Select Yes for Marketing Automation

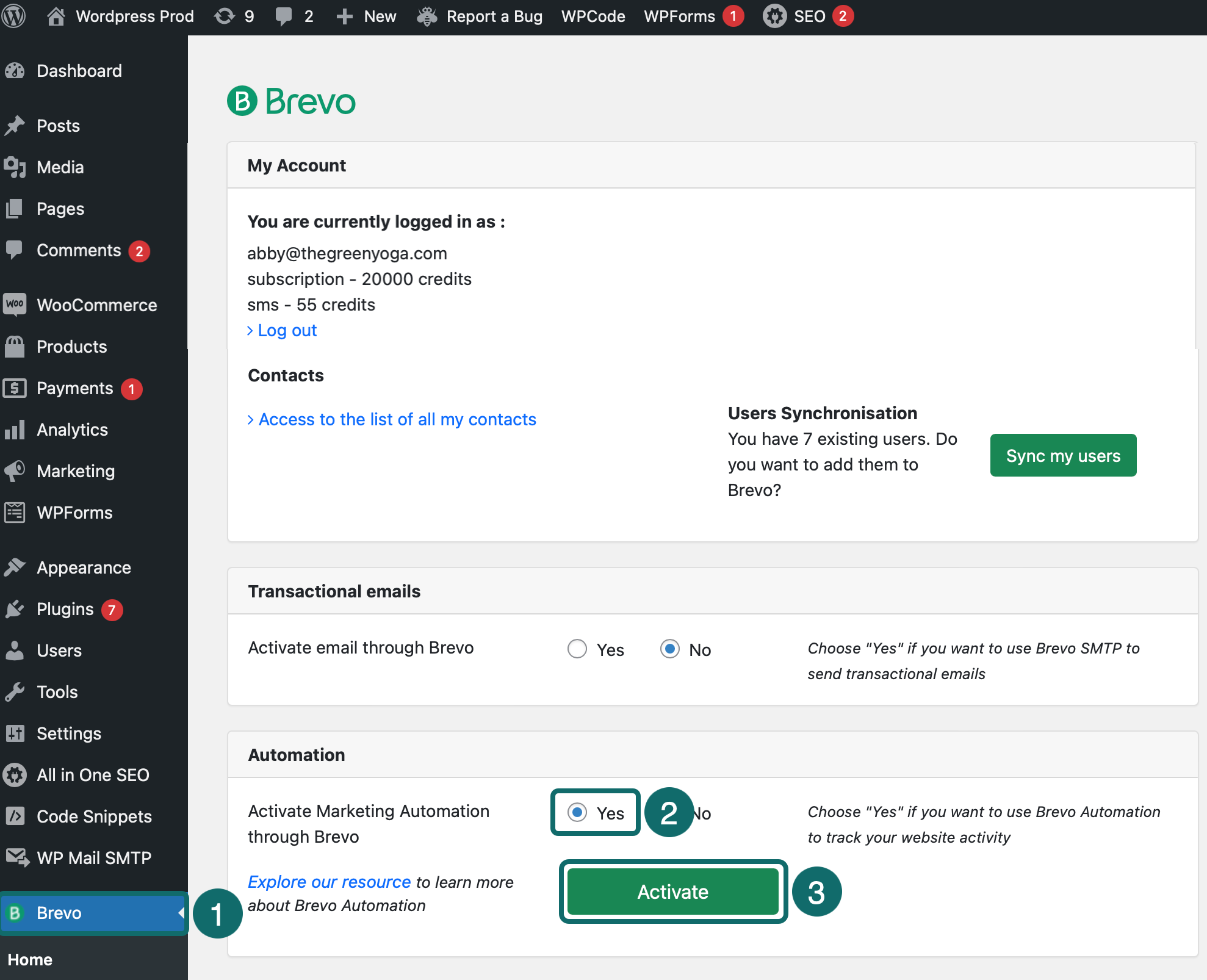pos(577,812)
